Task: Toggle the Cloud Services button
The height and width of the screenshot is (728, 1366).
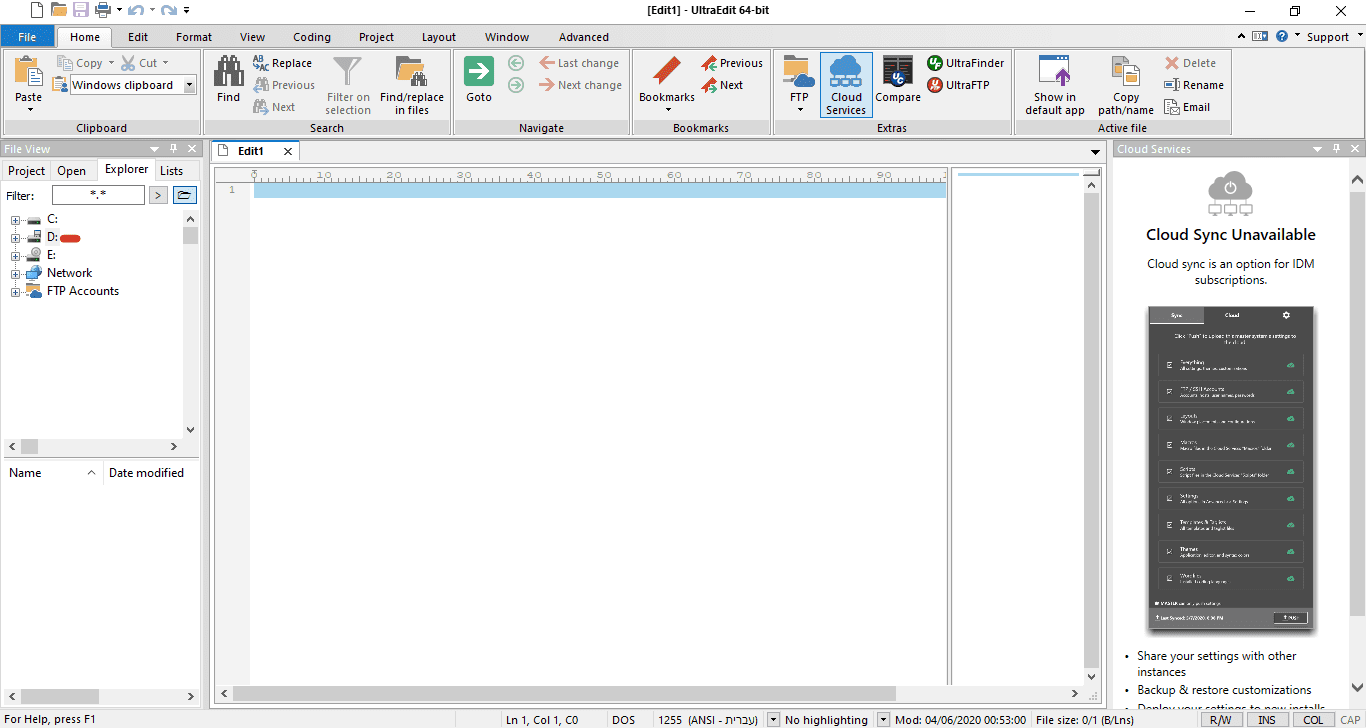Action: [x=846, y=85]
